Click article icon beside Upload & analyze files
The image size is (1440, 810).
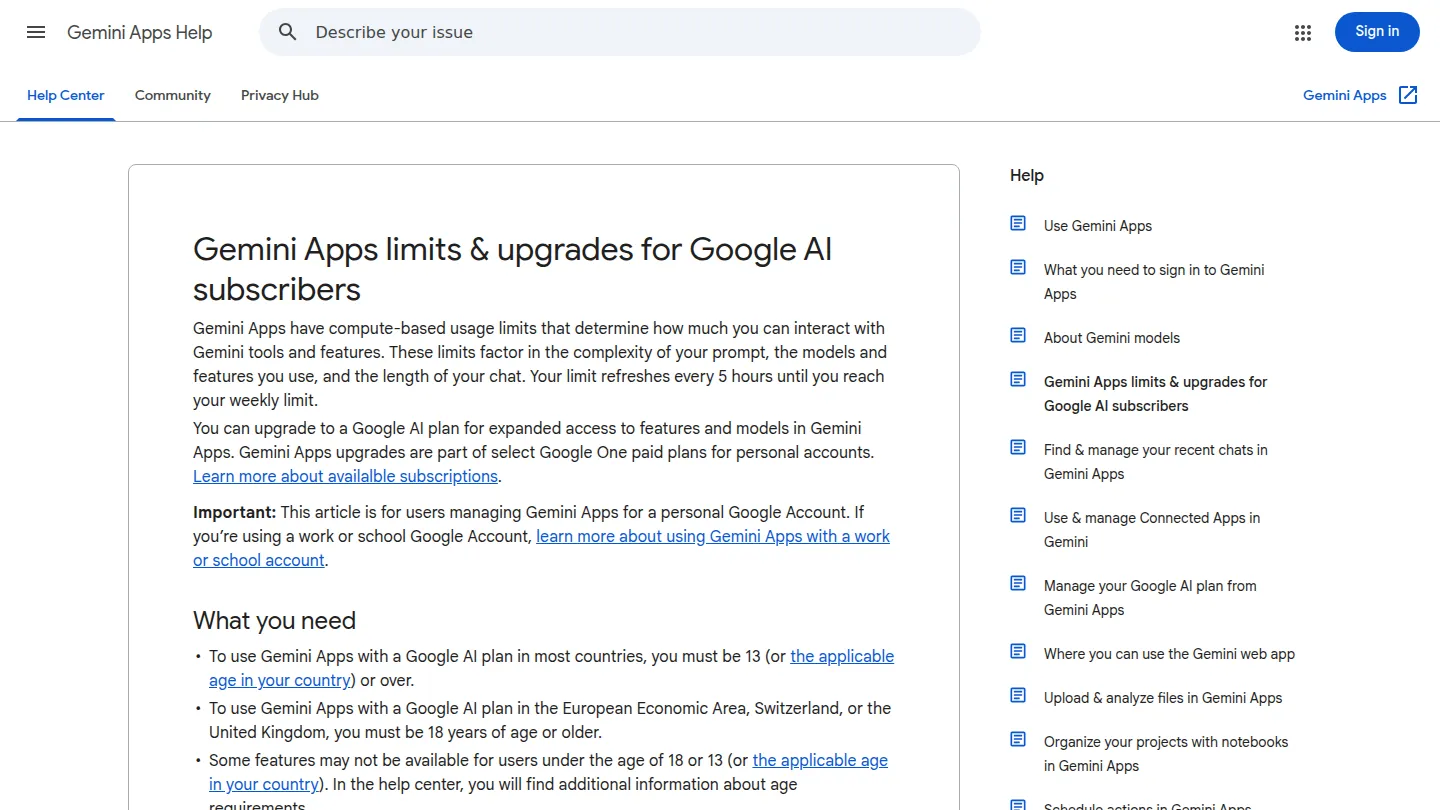tap(1018, 695)
